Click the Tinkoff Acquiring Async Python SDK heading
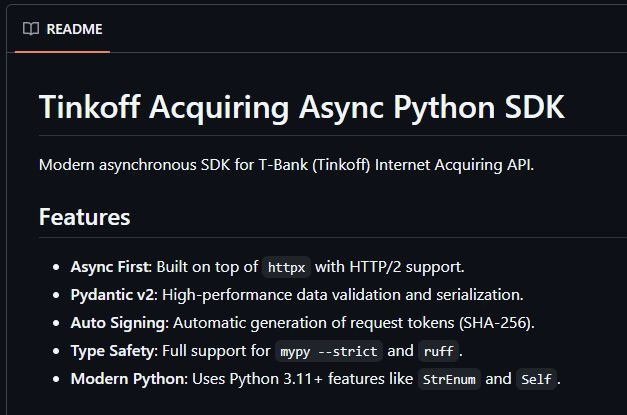 301,108
